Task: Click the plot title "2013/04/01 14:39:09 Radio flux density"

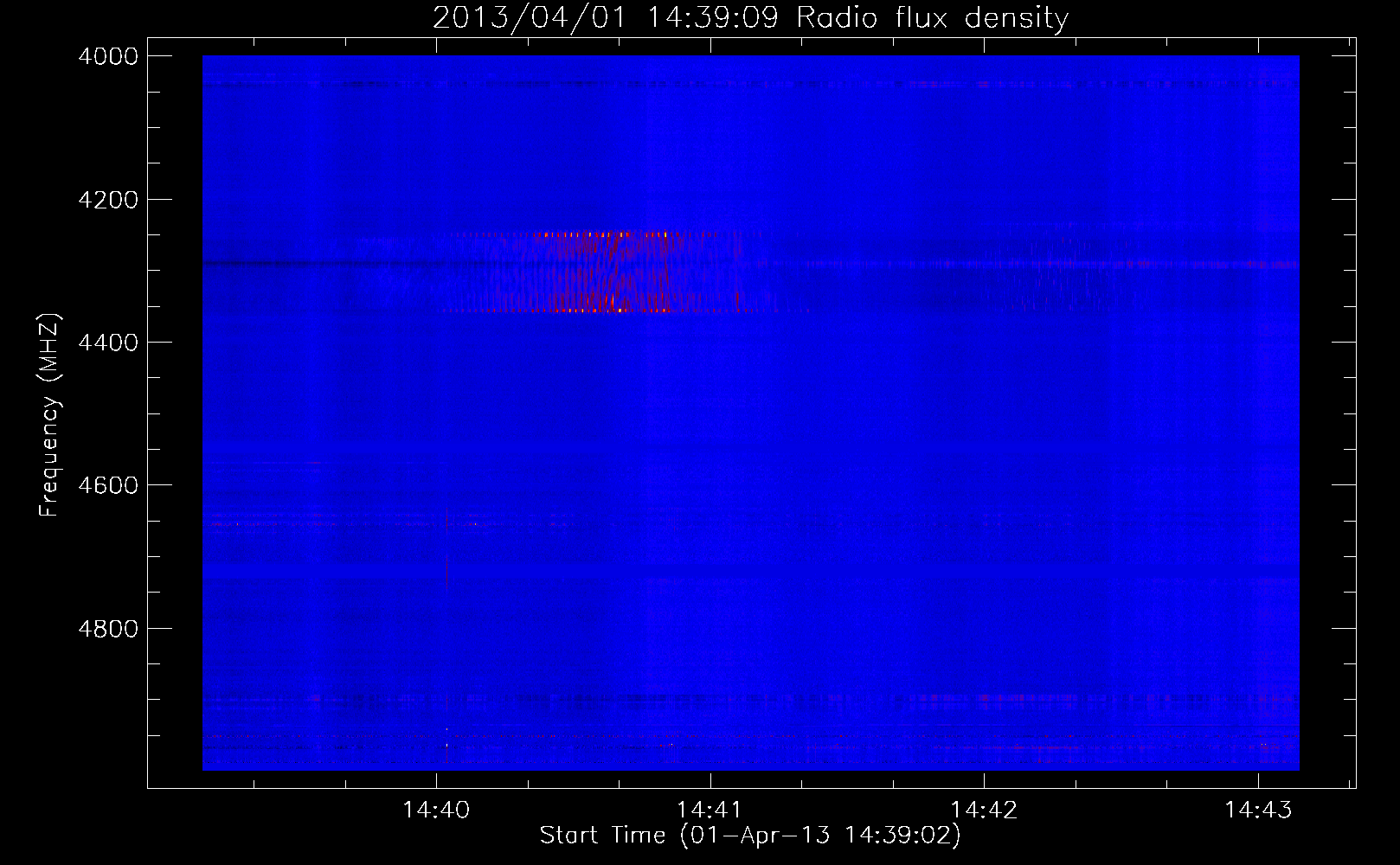Action: coord(750,17)
